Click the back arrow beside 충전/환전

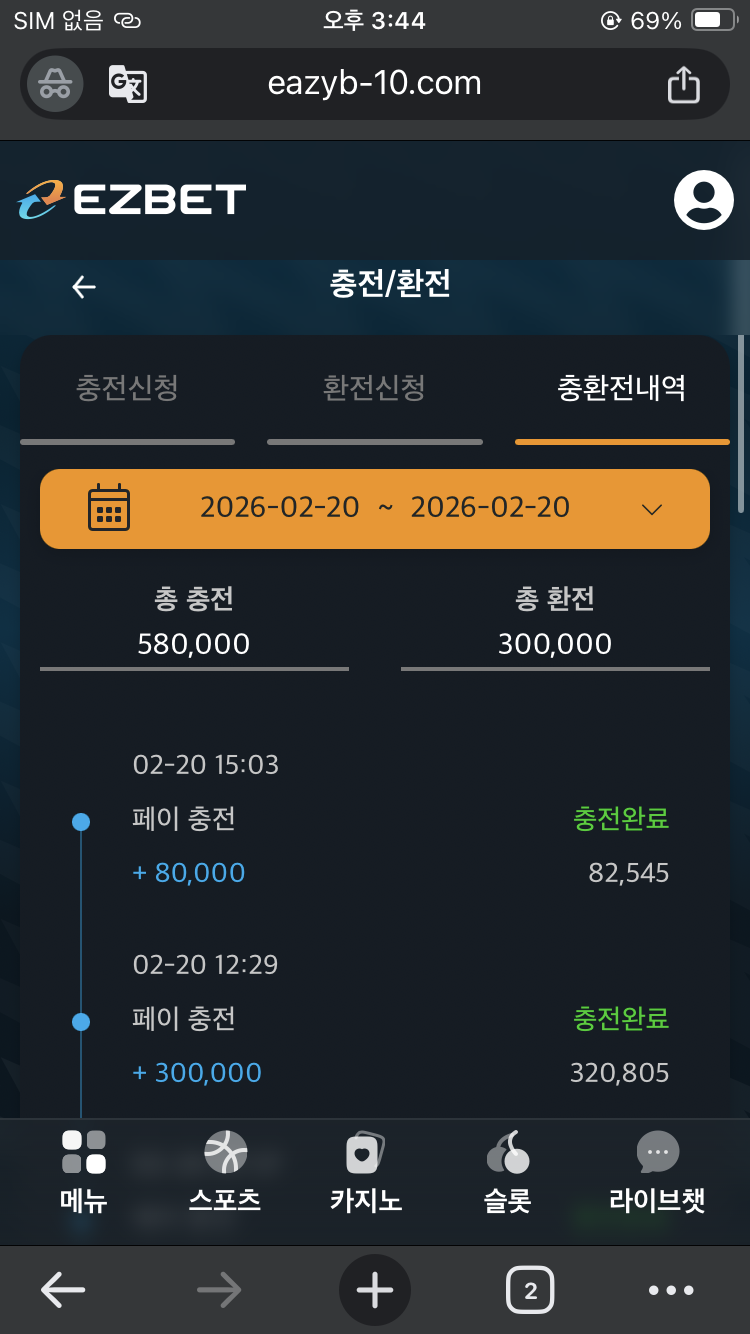[x=84, y=287]
